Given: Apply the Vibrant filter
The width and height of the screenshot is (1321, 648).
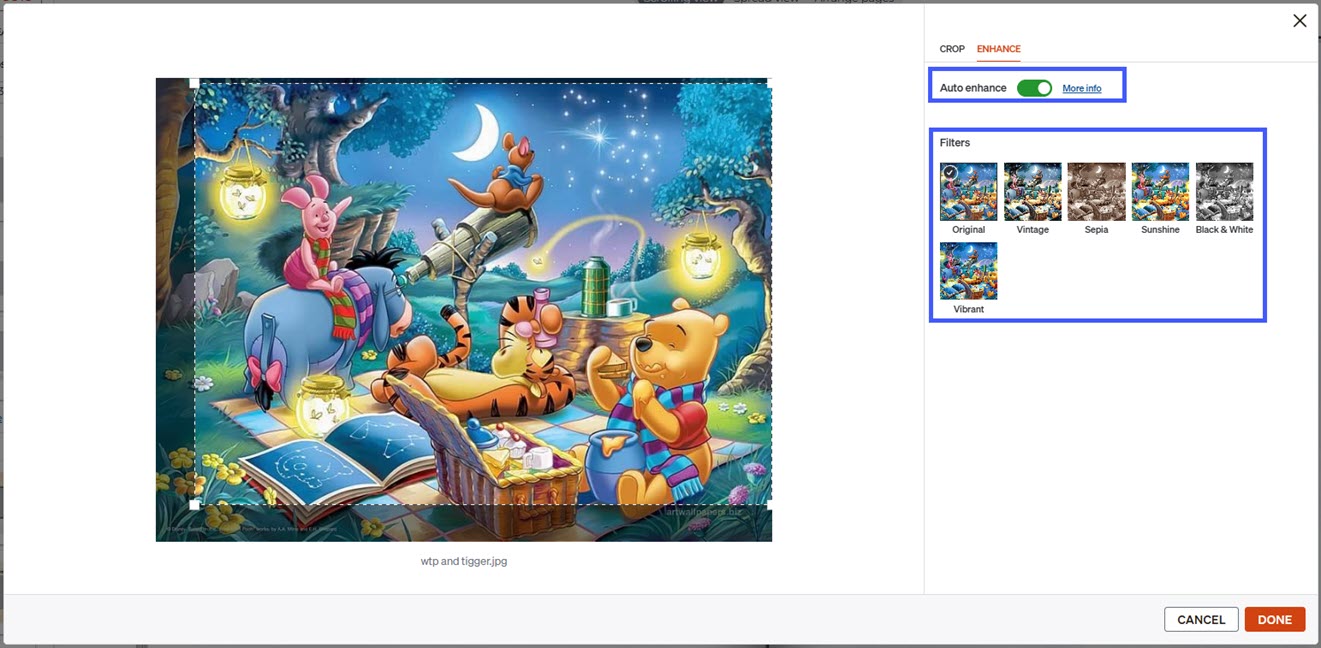Looking at the screenshot, I should click(x=968, y=271).
